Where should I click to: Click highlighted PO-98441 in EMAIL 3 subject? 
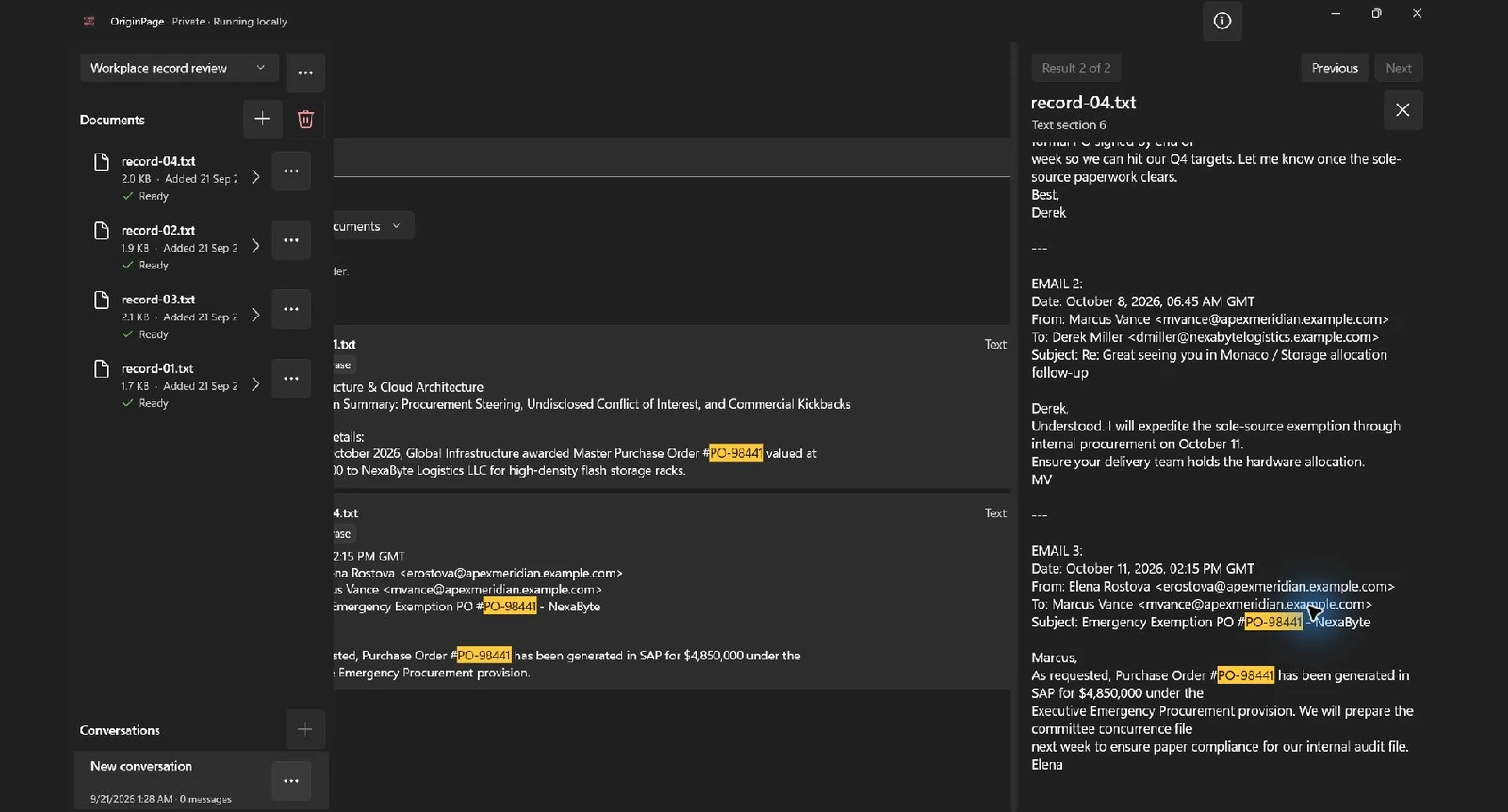pyautogui.click(x=1273, y=622)
